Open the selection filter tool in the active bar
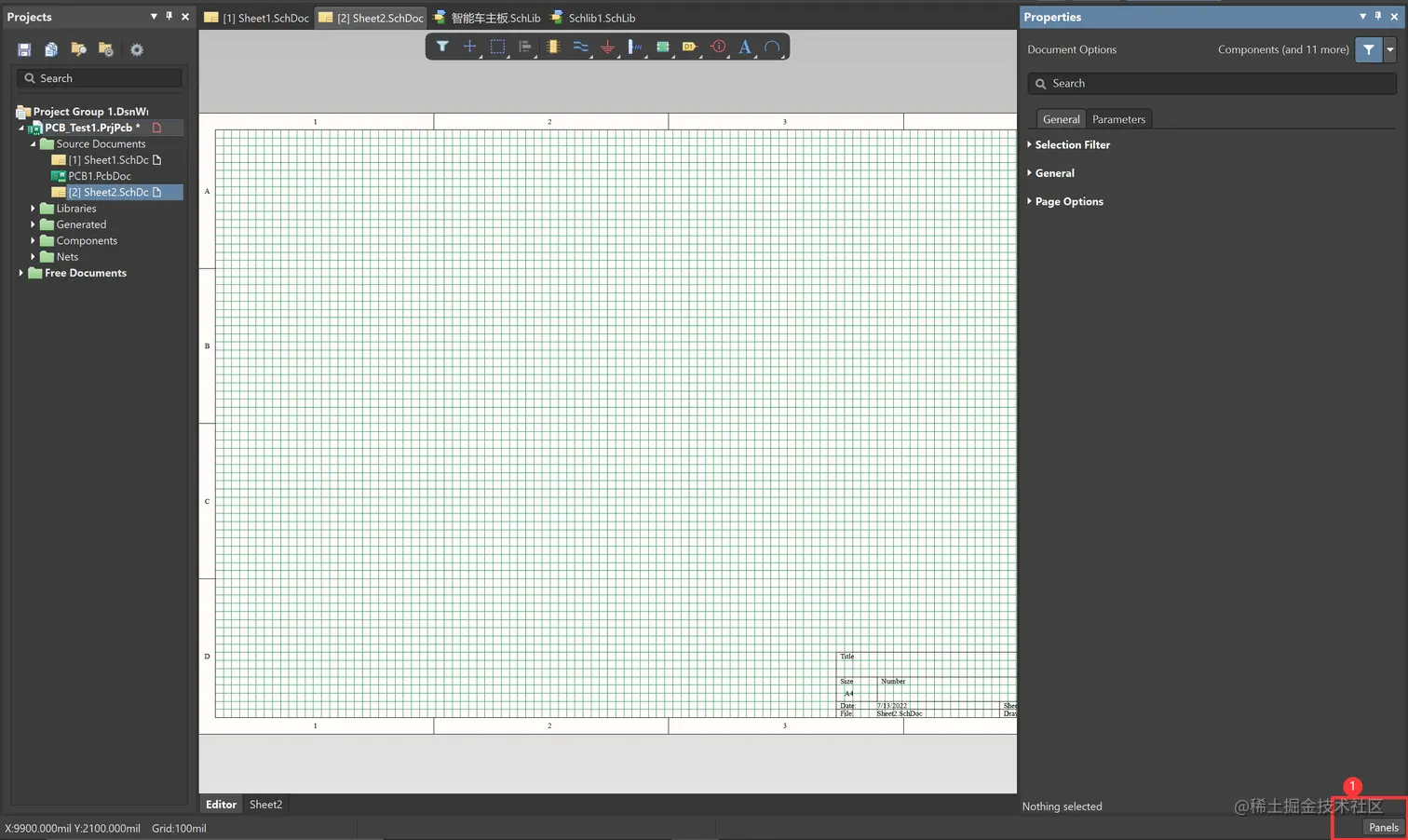 [442, 47]
